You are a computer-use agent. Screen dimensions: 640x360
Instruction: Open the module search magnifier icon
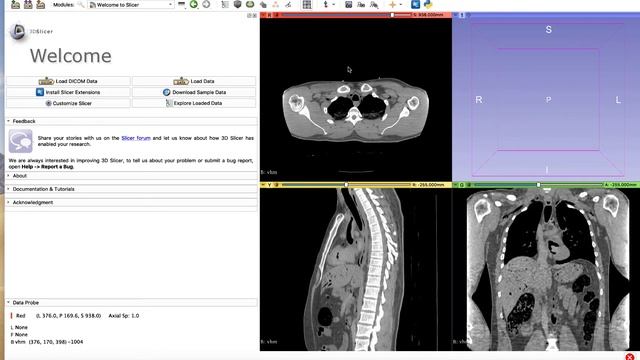[81, 4]
